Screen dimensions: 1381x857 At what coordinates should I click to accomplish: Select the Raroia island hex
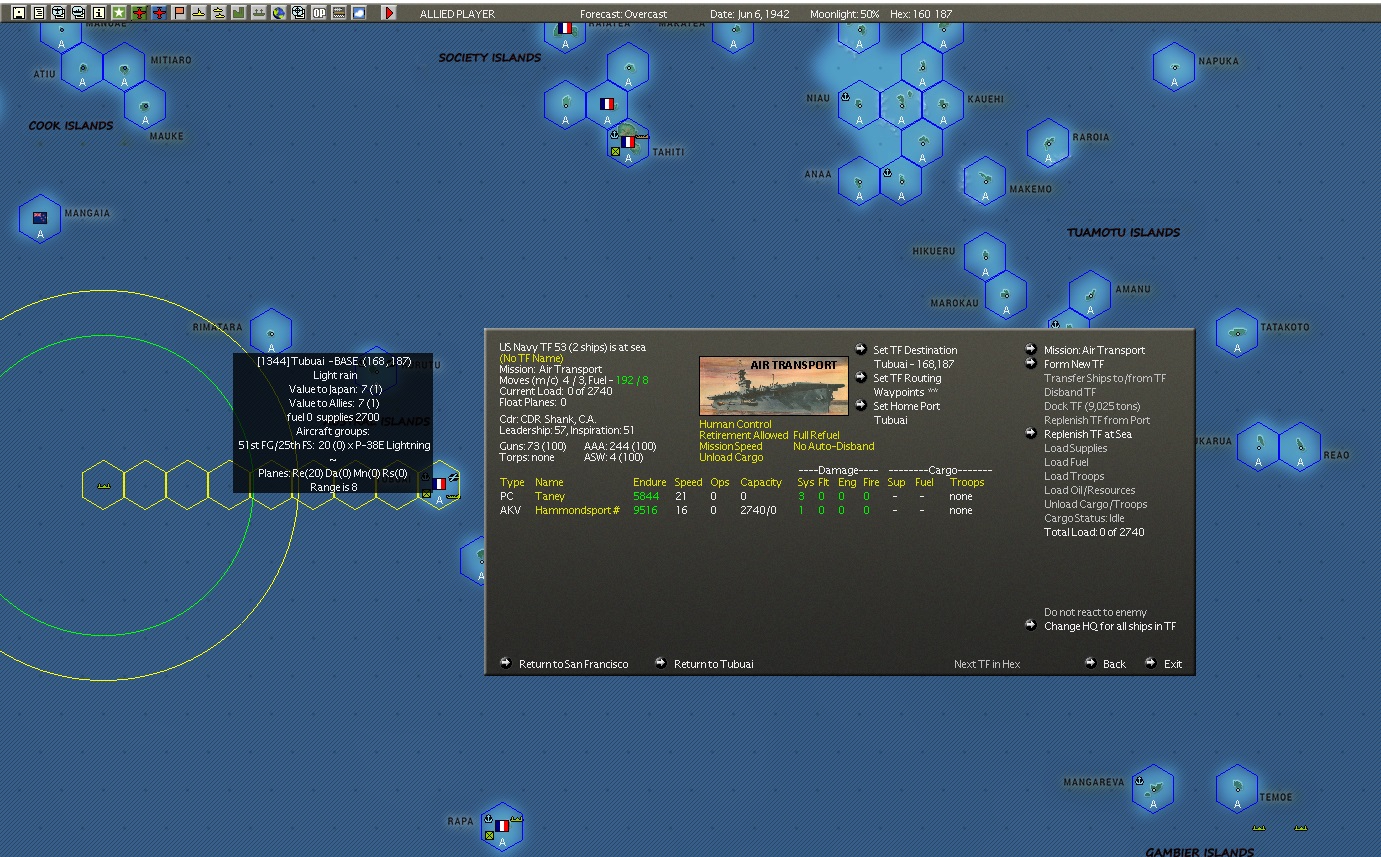tap(1048, 143)
